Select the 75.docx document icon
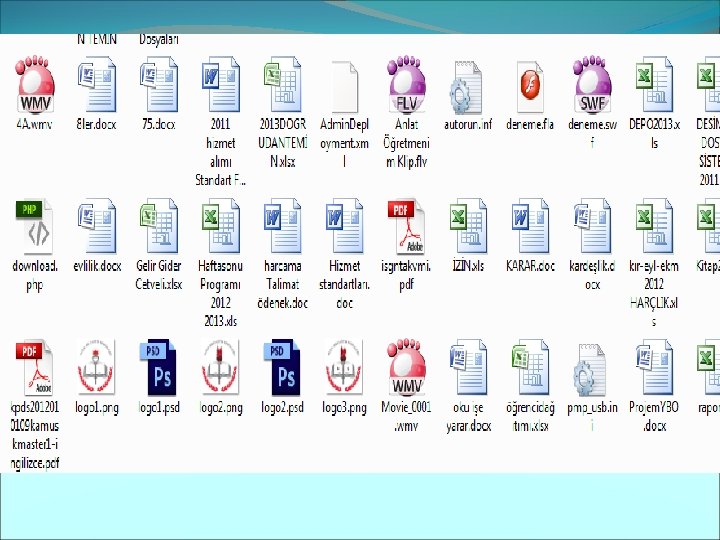 (158, 85)
